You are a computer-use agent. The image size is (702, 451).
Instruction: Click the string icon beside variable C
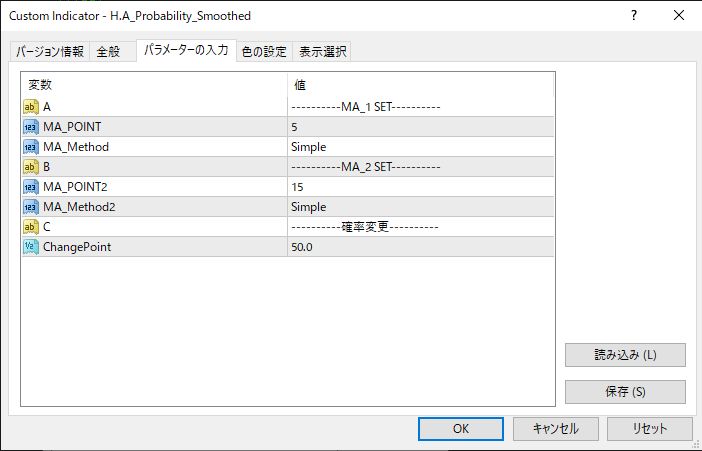pyautogui.click(x=31, y=227)
